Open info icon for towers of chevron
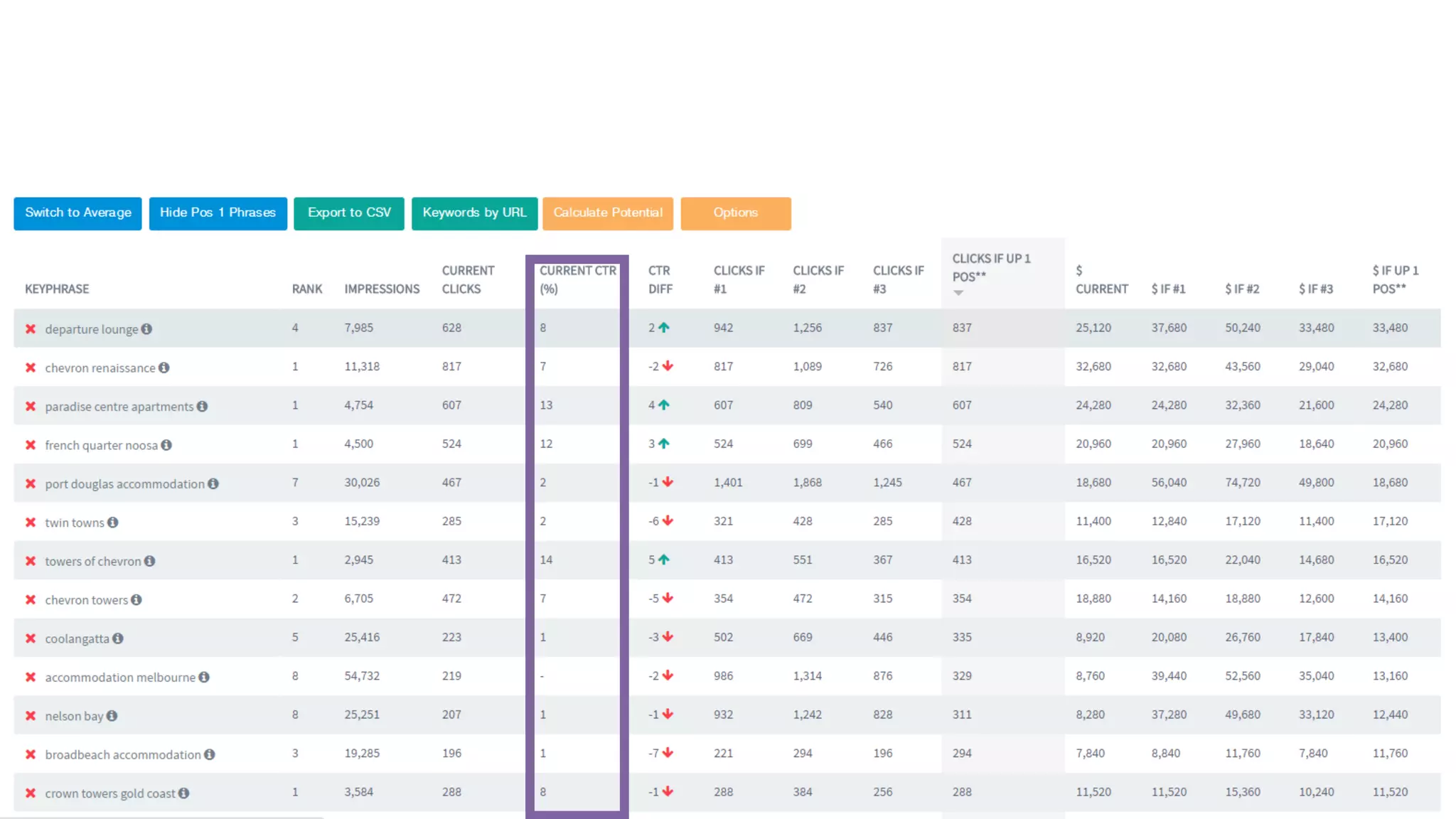 coord(150,561)
